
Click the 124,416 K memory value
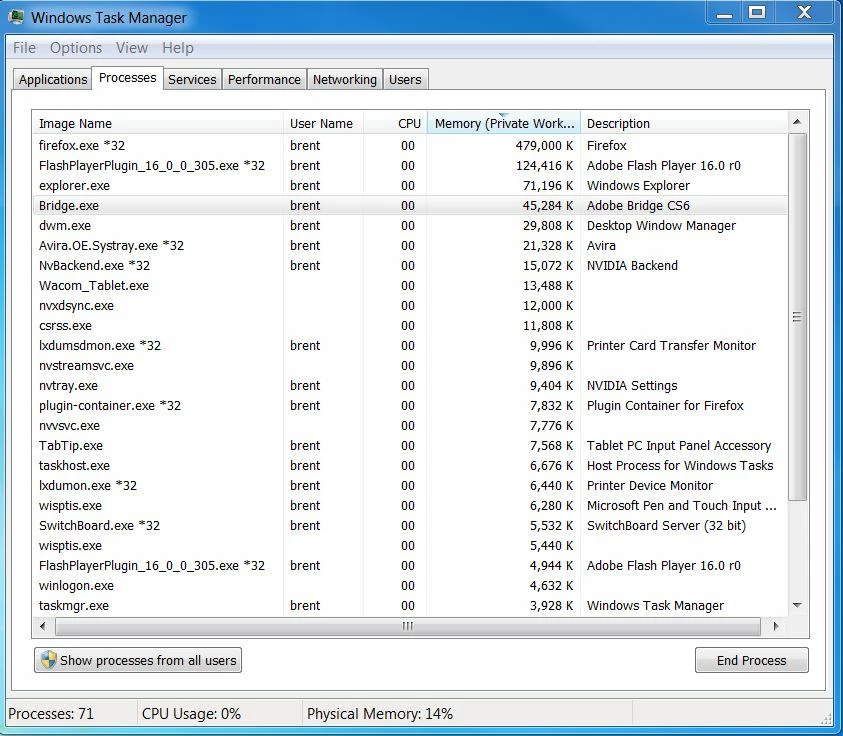tap(544, 166)
